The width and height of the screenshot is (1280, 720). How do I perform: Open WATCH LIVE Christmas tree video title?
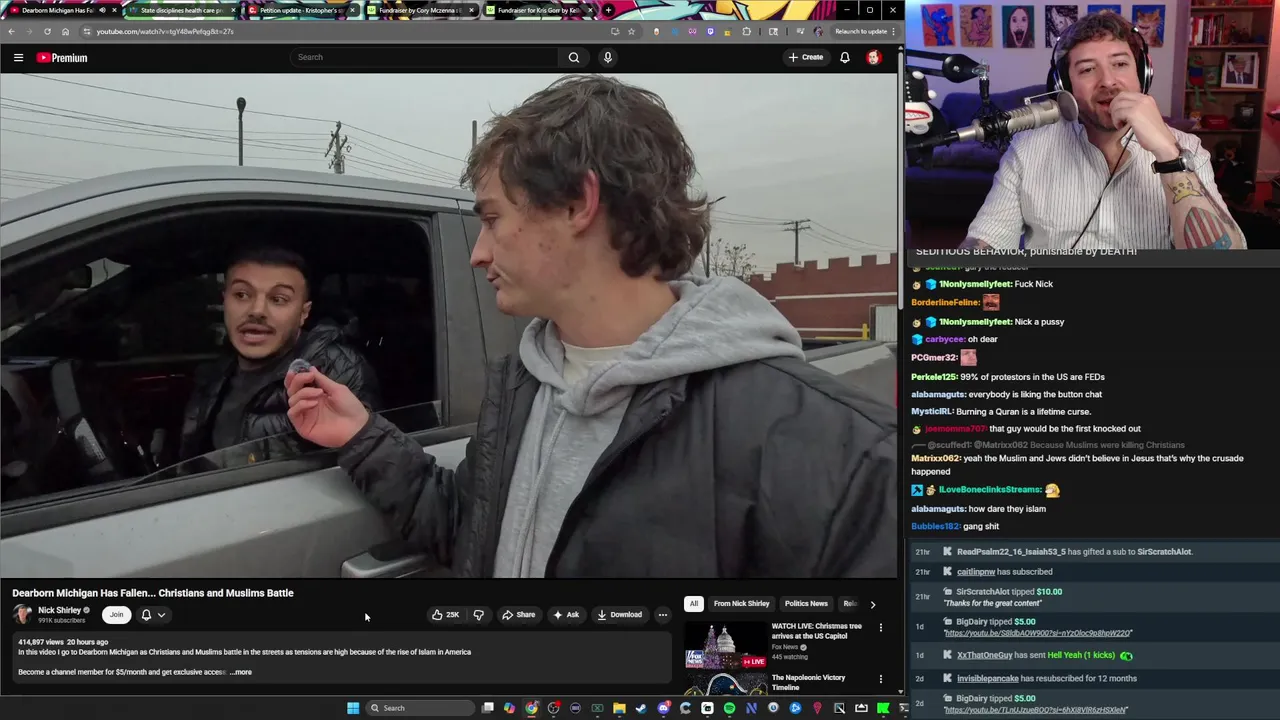(816, 631)
